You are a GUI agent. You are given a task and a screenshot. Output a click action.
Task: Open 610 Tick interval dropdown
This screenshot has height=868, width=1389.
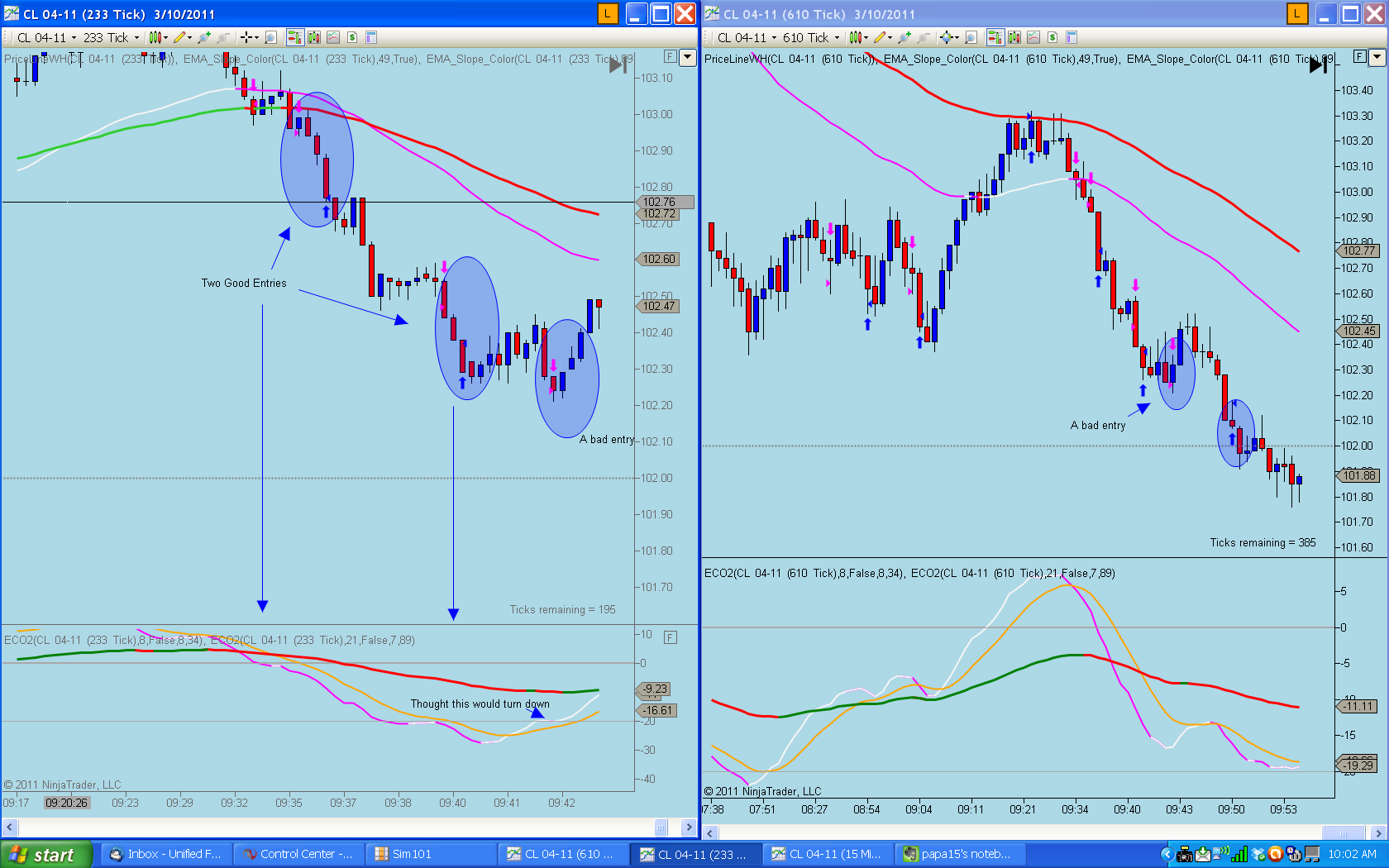pyautogui.click(x=811, y=37)
